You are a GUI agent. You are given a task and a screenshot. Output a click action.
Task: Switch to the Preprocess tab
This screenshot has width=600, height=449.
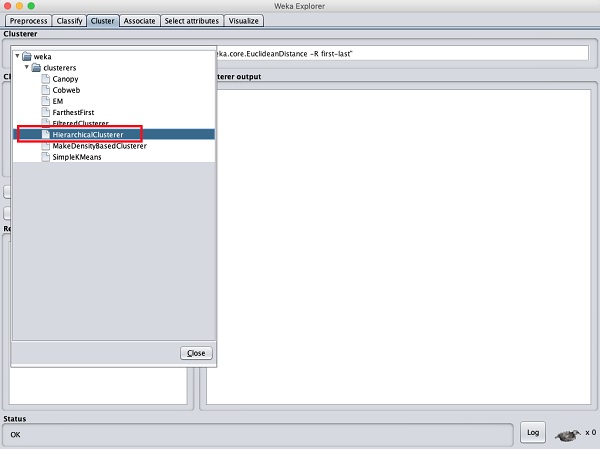(x=28, y=21)
